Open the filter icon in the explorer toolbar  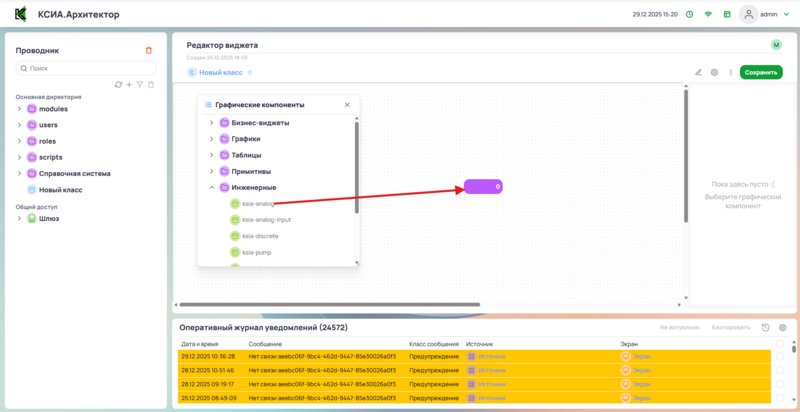coord(140,84)
